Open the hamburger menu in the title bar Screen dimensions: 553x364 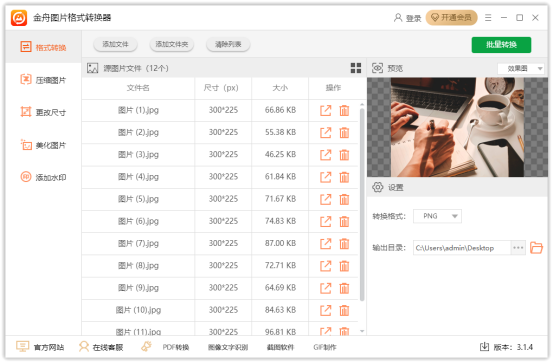click(x=488, y=18)
